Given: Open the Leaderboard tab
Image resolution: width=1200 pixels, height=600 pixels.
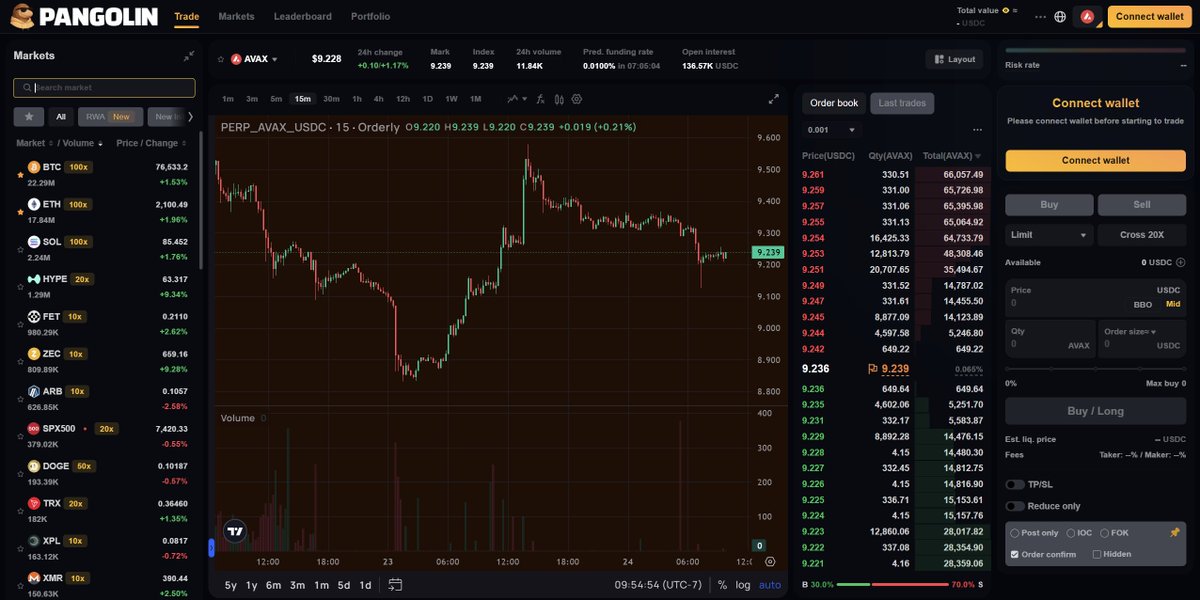Looking at the screenshot, I should (302, 16).
